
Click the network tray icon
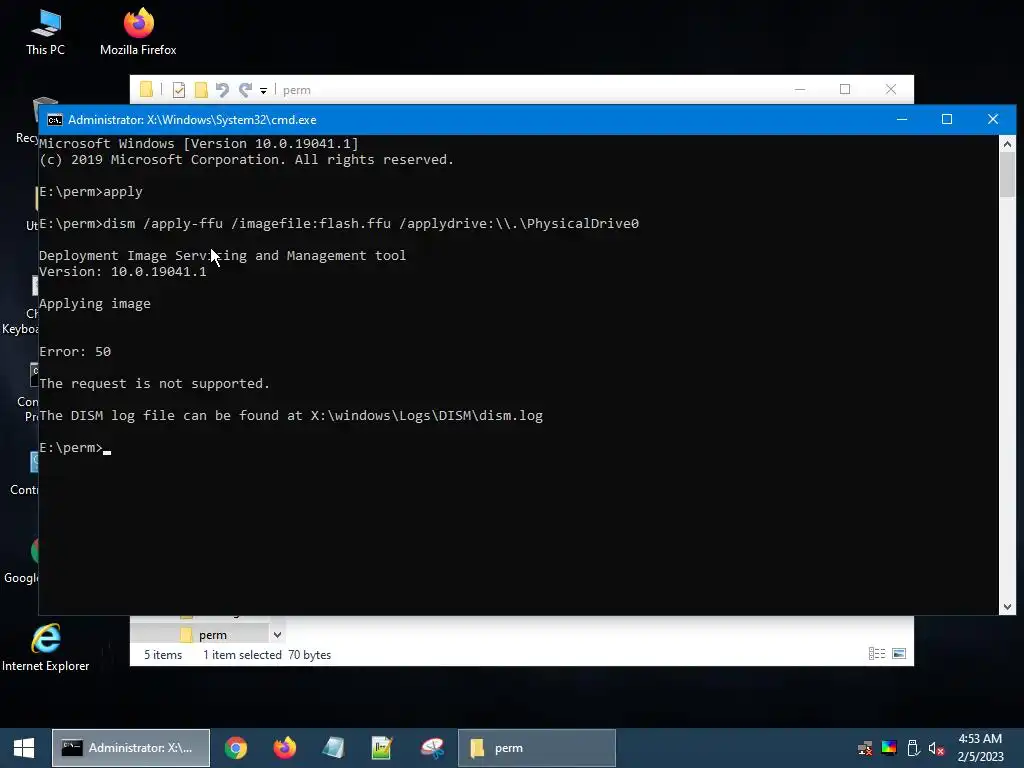click(x=865, y=748)
